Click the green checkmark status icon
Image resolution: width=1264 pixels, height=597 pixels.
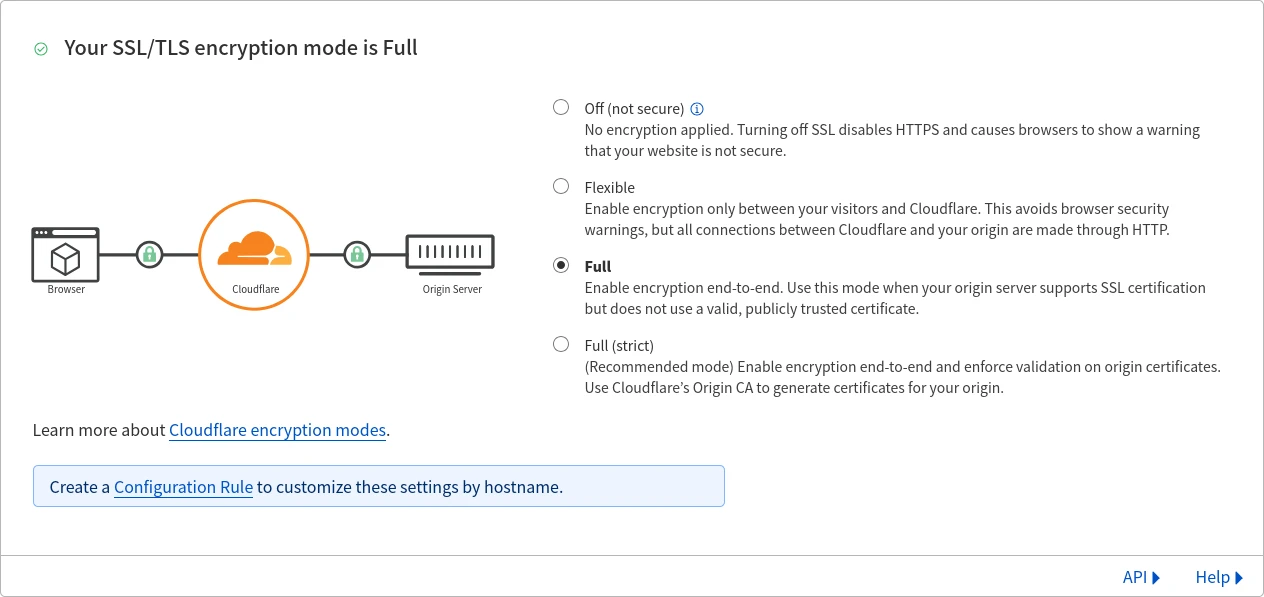[41, 48]
